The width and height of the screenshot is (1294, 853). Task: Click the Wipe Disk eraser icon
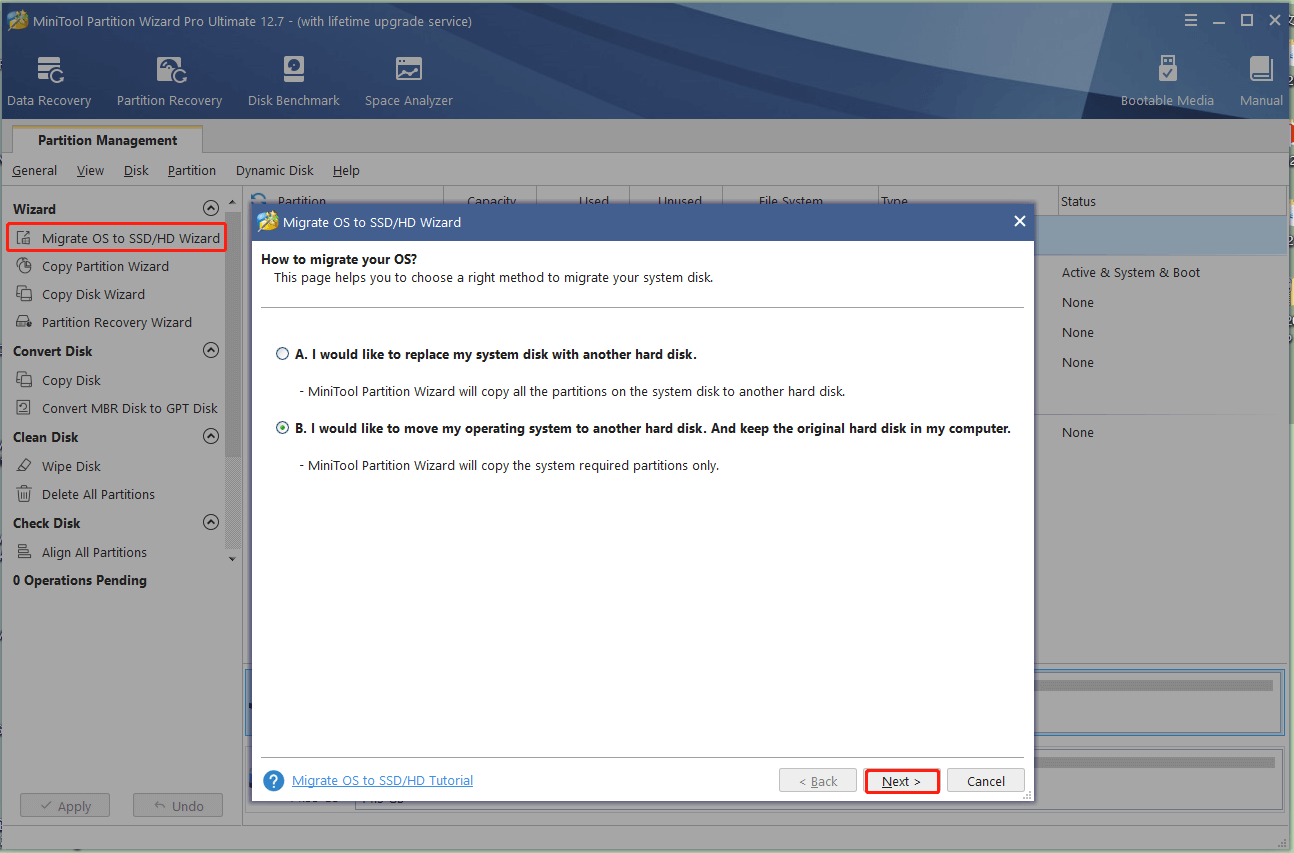24,466
